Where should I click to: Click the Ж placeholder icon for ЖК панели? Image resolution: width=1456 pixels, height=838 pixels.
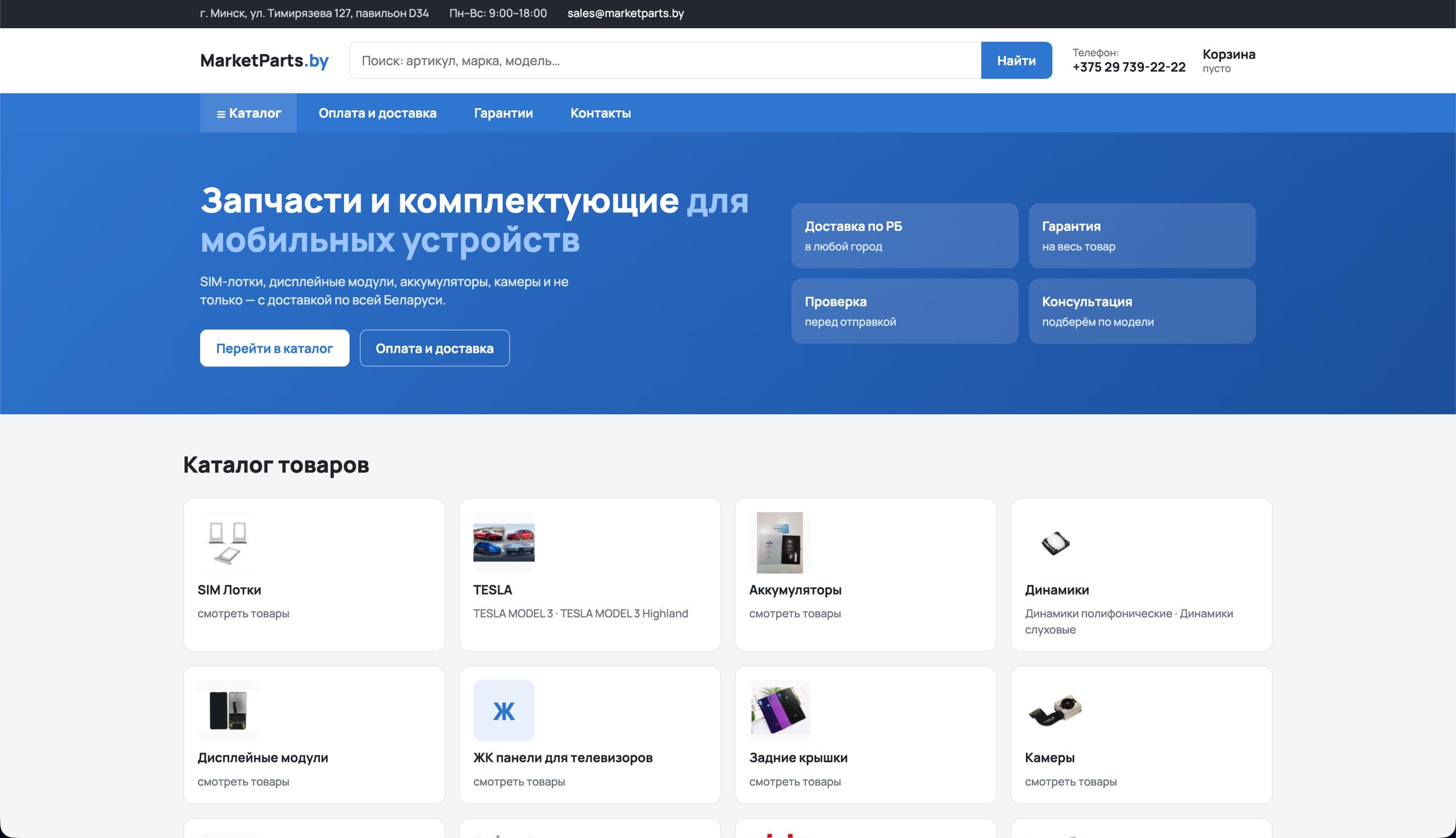pyautogui.click(x=503, y=711)
